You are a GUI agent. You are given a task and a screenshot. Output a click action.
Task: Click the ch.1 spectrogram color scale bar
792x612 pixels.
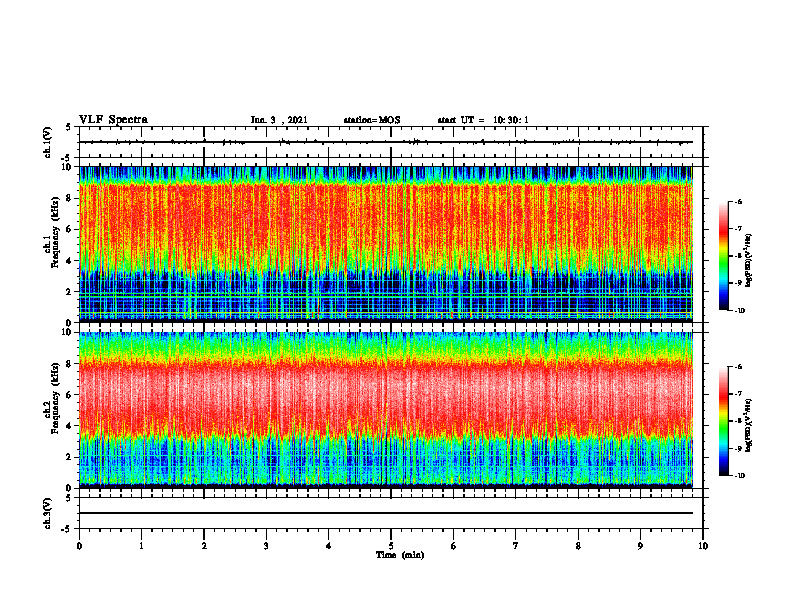coord(724,256)
